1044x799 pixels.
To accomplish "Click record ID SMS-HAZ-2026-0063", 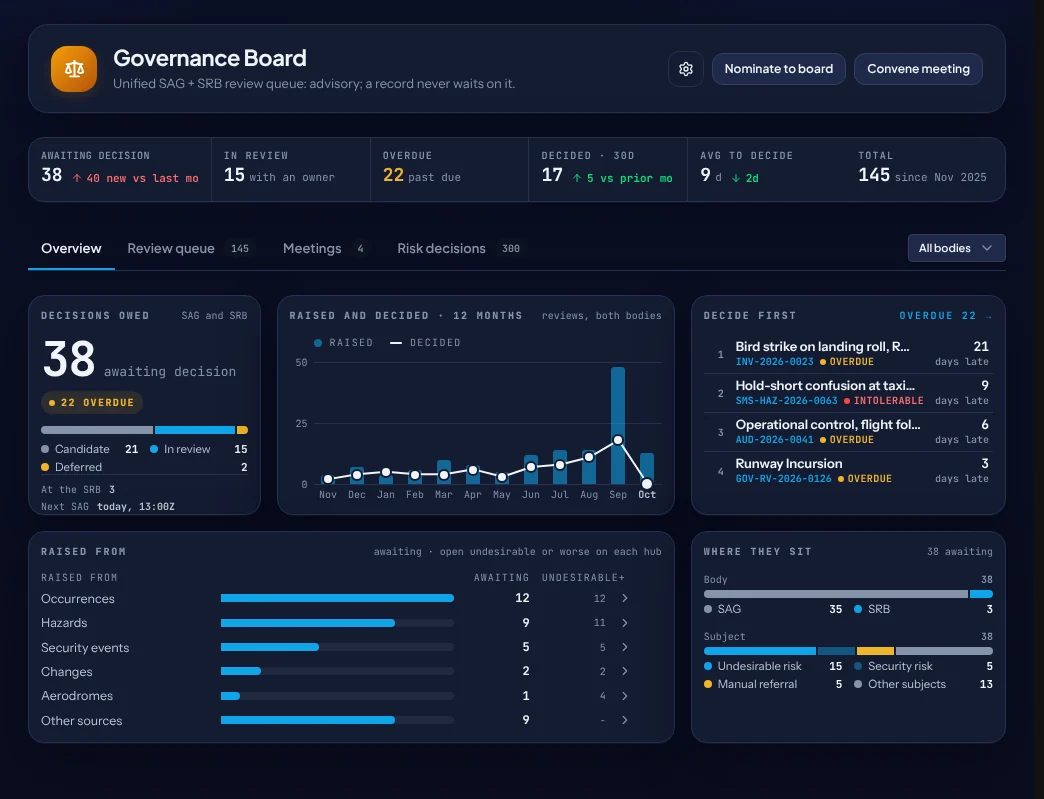I will (786, 401).
